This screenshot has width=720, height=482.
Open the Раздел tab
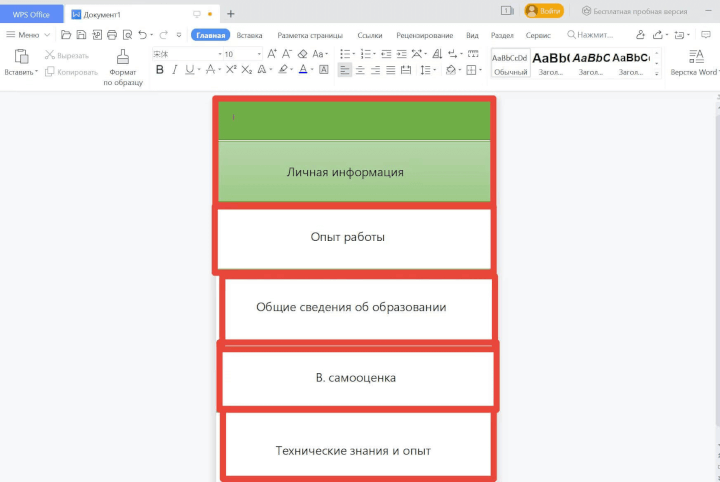click(x=502, y=35)
